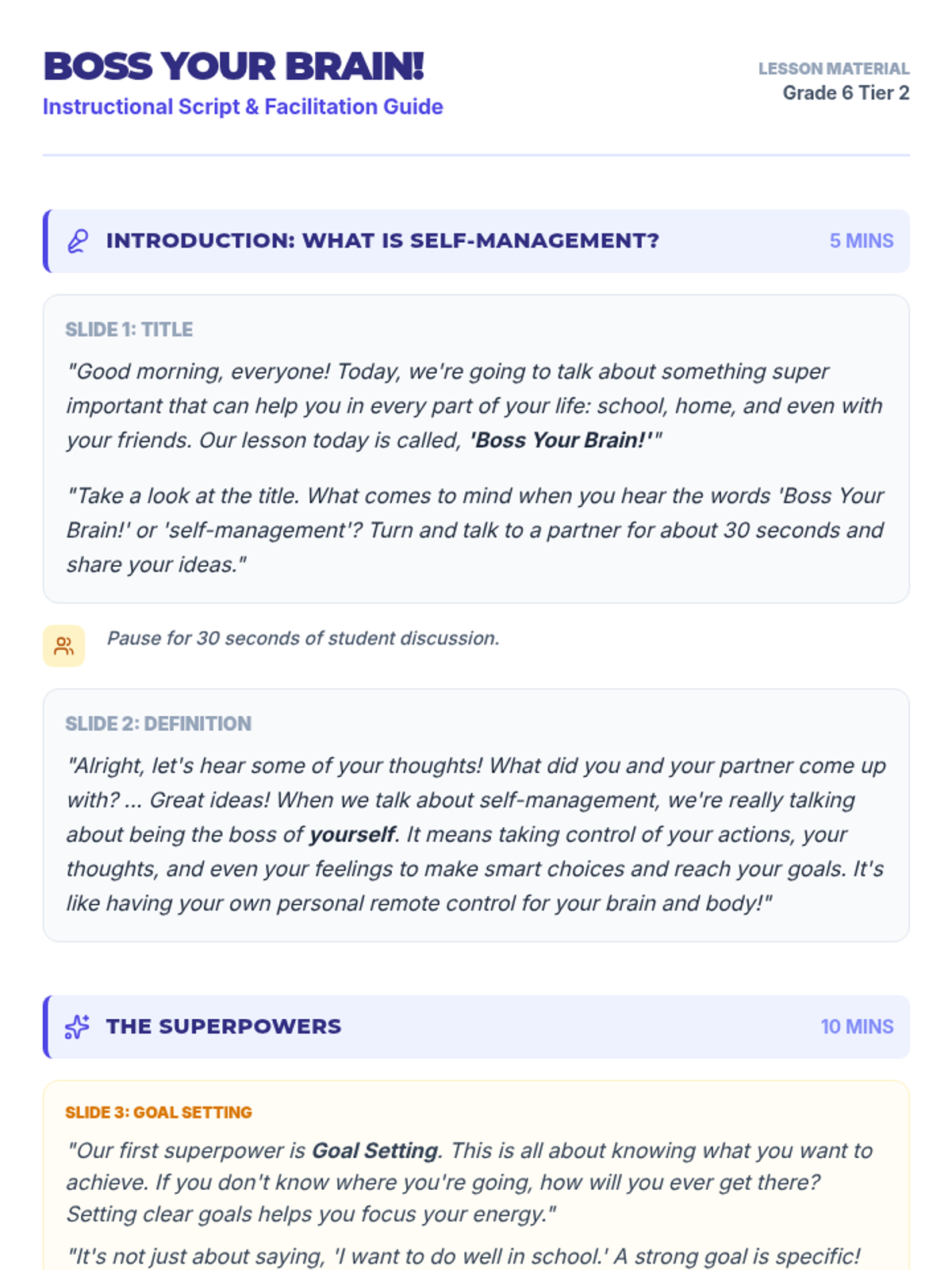The height and width of the screenshot is (1270, 952).
Task: Click the bold Goal Setting term
Action: pos(374,1150)
